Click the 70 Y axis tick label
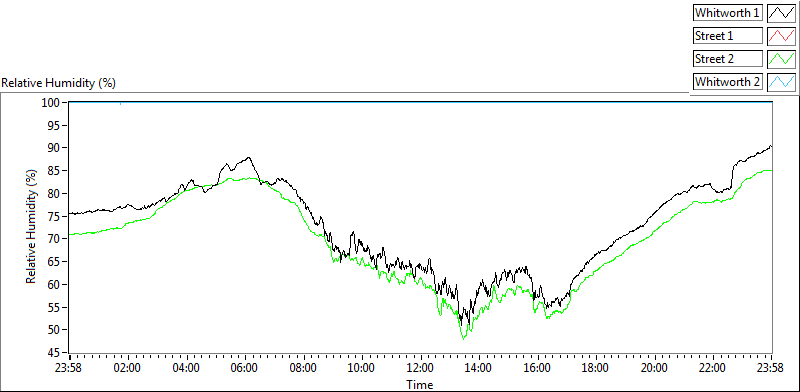Screen dimensions: 800x392 click(x=54, y=239)
